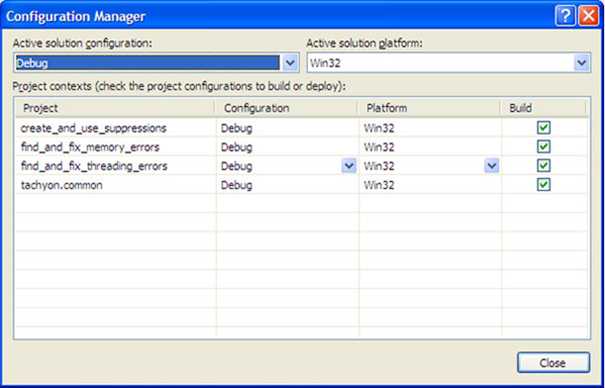Click Debug configuration cell of tachyon.common
This screenshot has height=388, width=605.
[x=287, y=185]
